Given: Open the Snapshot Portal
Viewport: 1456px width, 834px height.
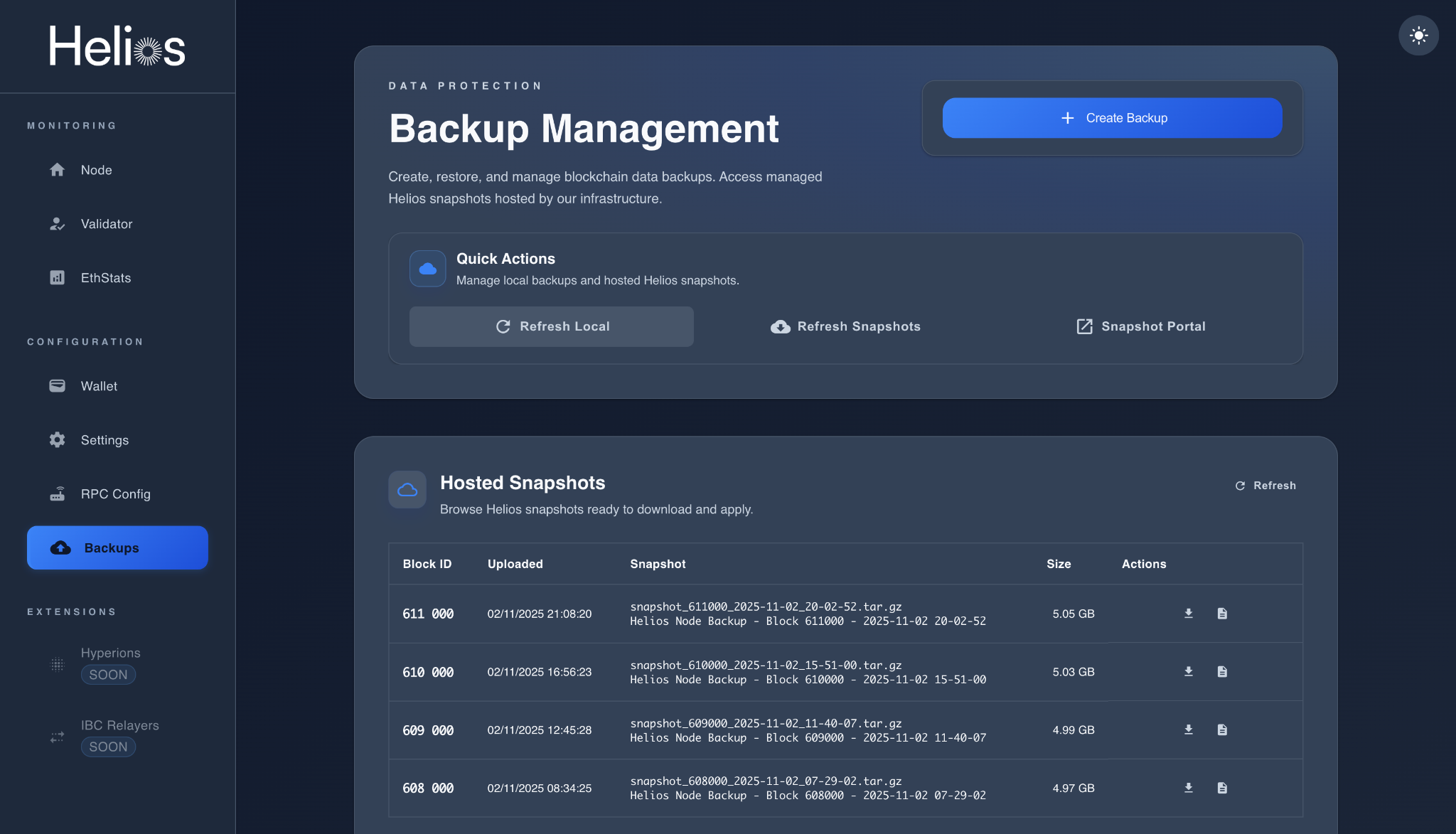Looking at the screenshot, I should [x=1140, y=326].
